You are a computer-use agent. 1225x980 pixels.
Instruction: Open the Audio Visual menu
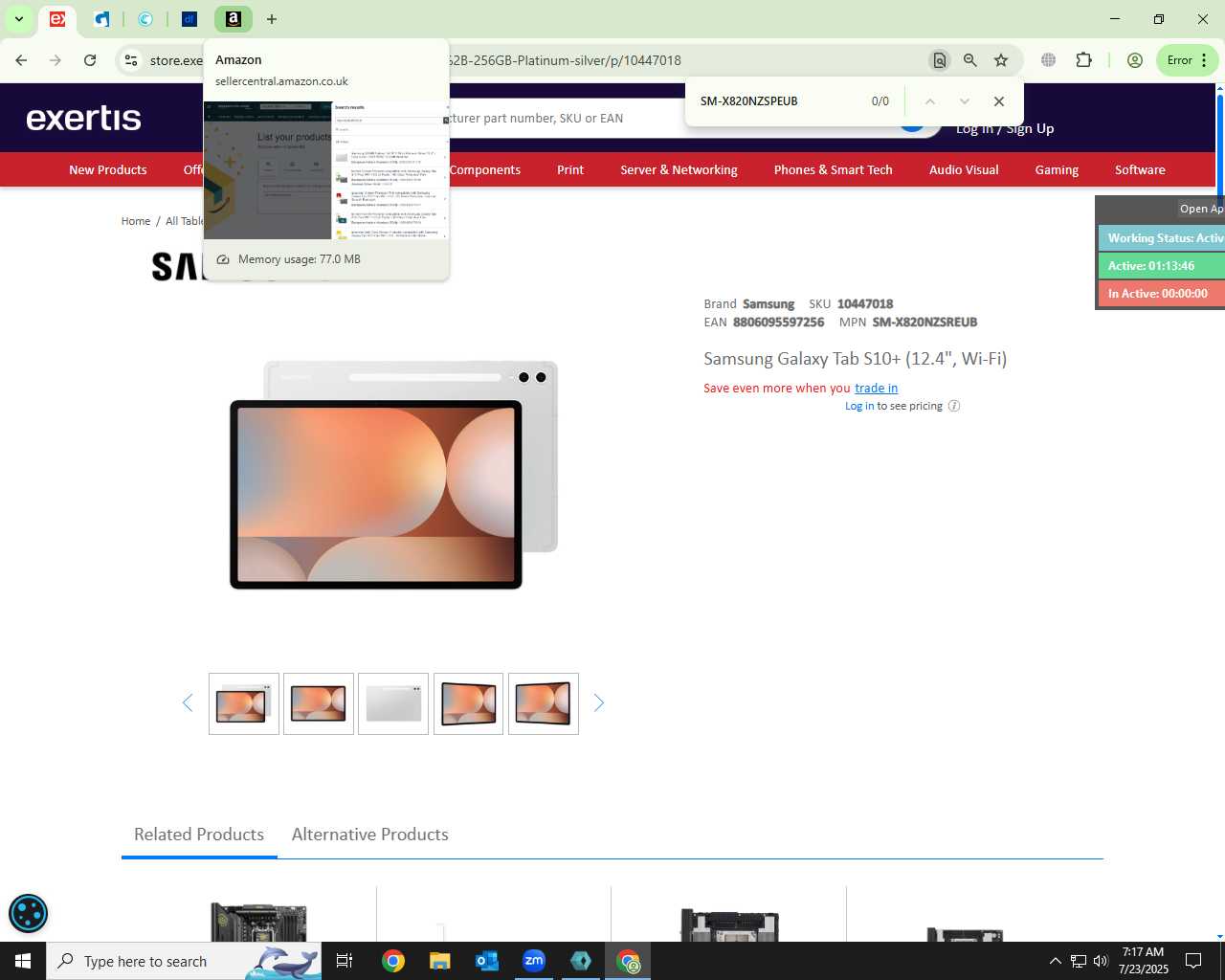[x=964, y=169]
